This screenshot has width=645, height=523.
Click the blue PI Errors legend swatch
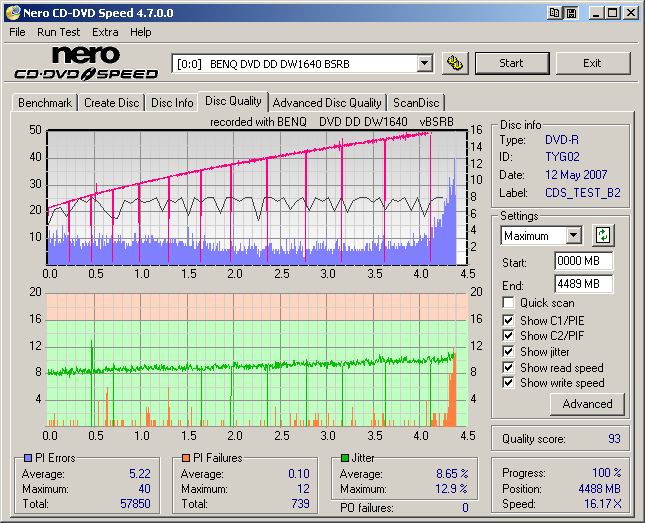[28, 458]
